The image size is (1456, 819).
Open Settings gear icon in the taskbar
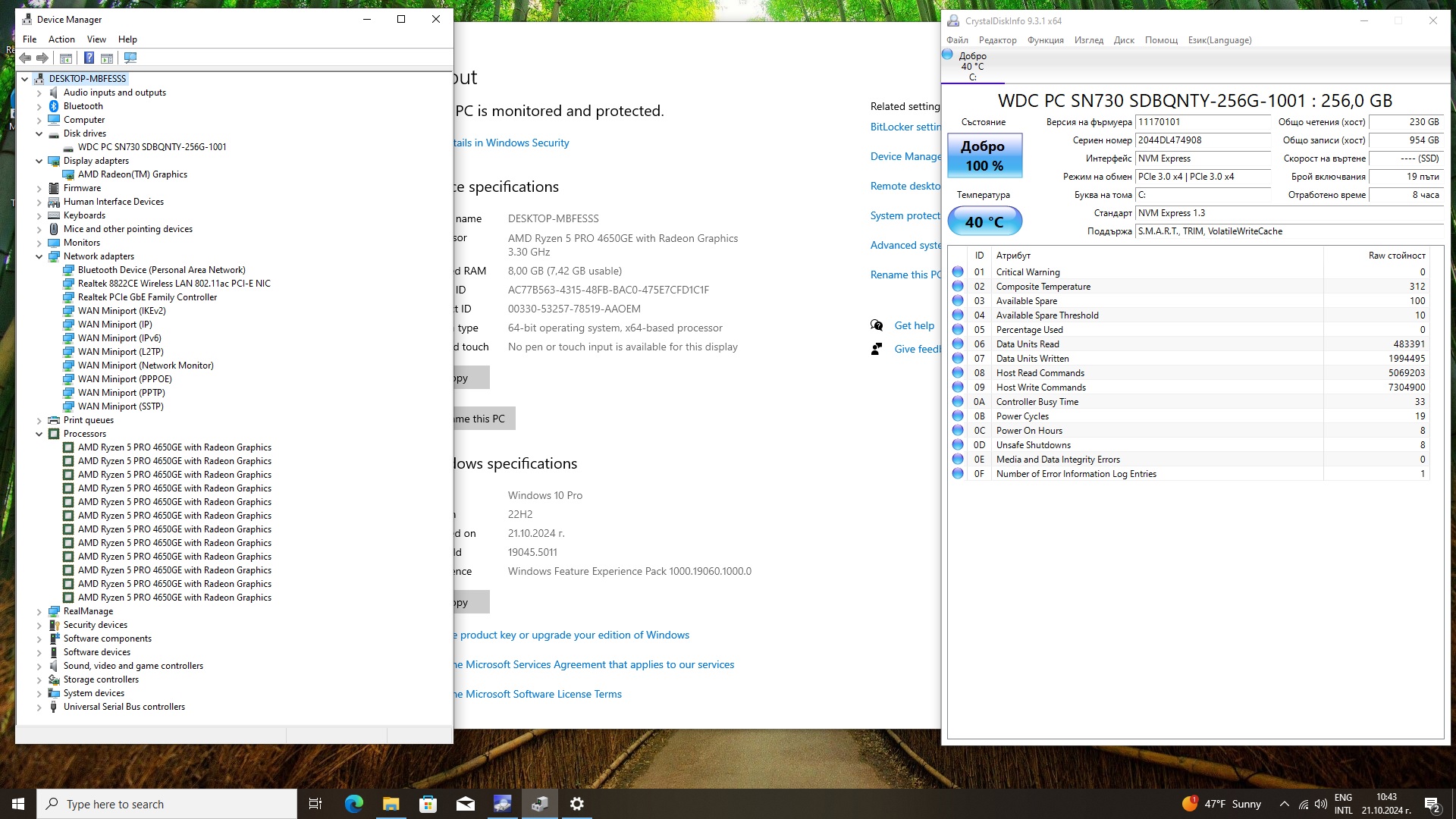(577, 804)
